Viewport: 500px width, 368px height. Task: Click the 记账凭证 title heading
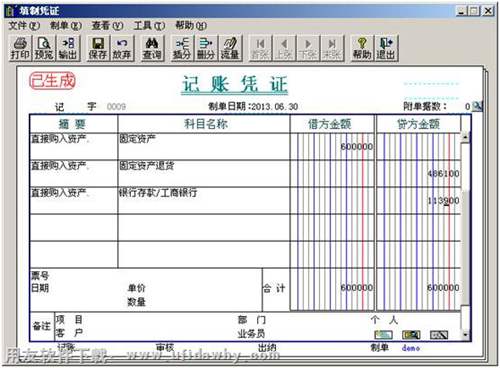pos(235,84)
